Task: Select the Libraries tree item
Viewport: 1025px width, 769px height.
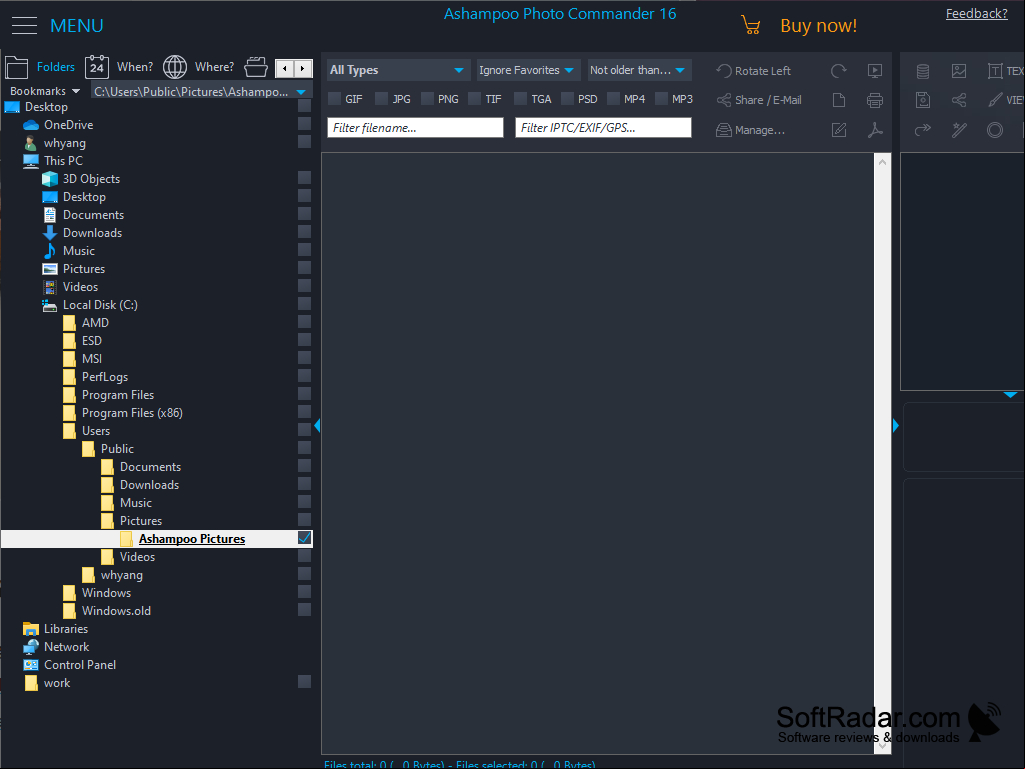Action: point(65,628)
